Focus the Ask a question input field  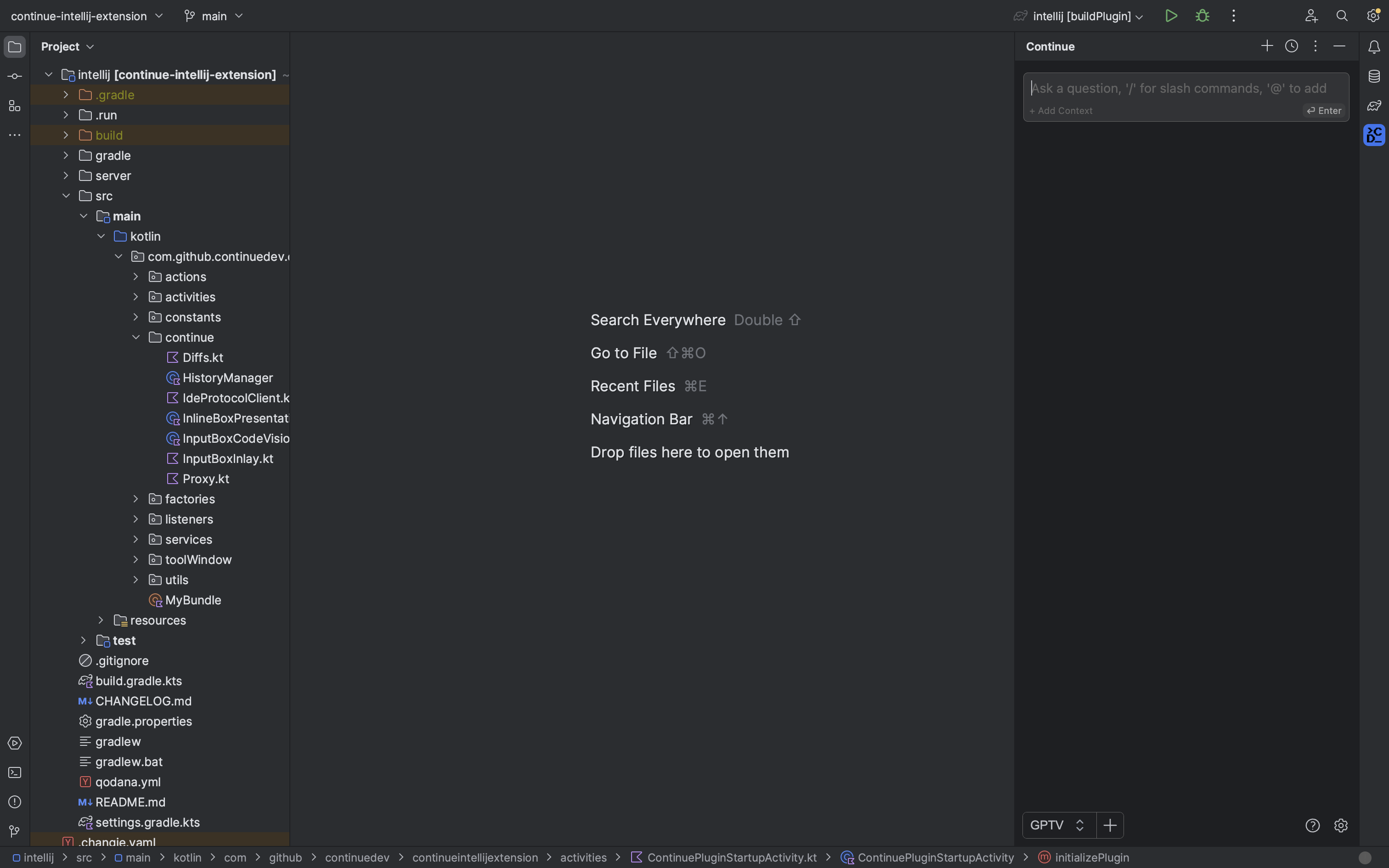pyautogui.click(x=1182, y=88)
